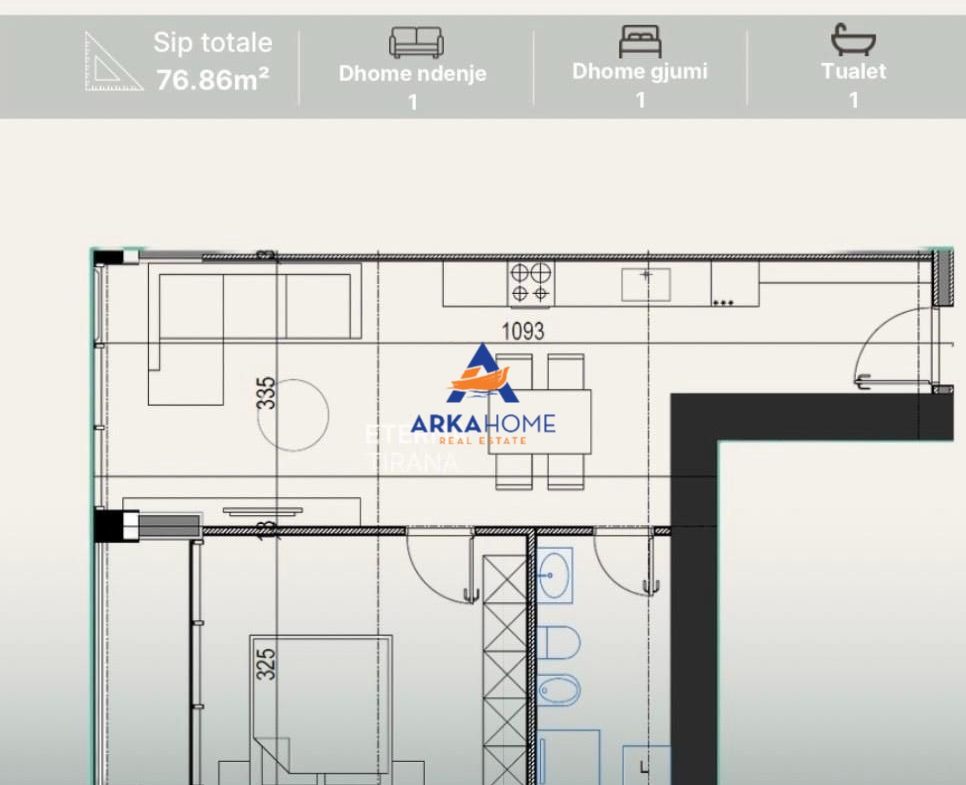This screenshot has width=966, height=785.
Task: Click the triangle ruler area icon
Action: coord(113,62)
